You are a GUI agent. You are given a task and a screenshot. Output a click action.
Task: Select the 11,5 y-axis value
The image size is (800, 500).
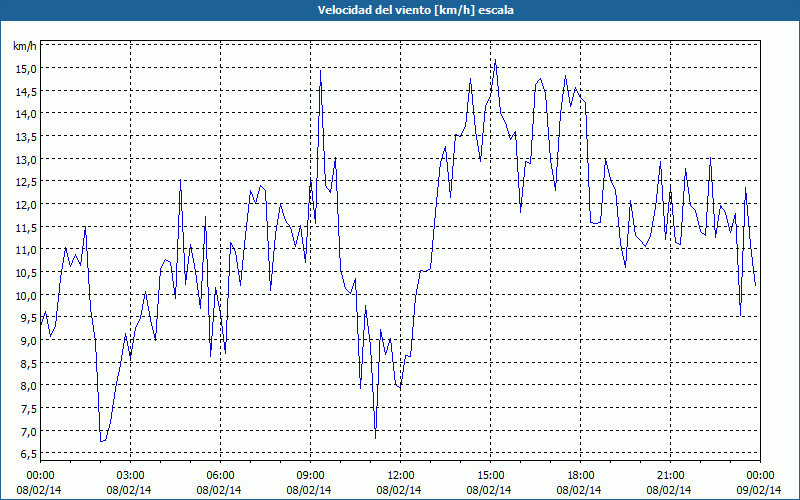tap(26, 228)
